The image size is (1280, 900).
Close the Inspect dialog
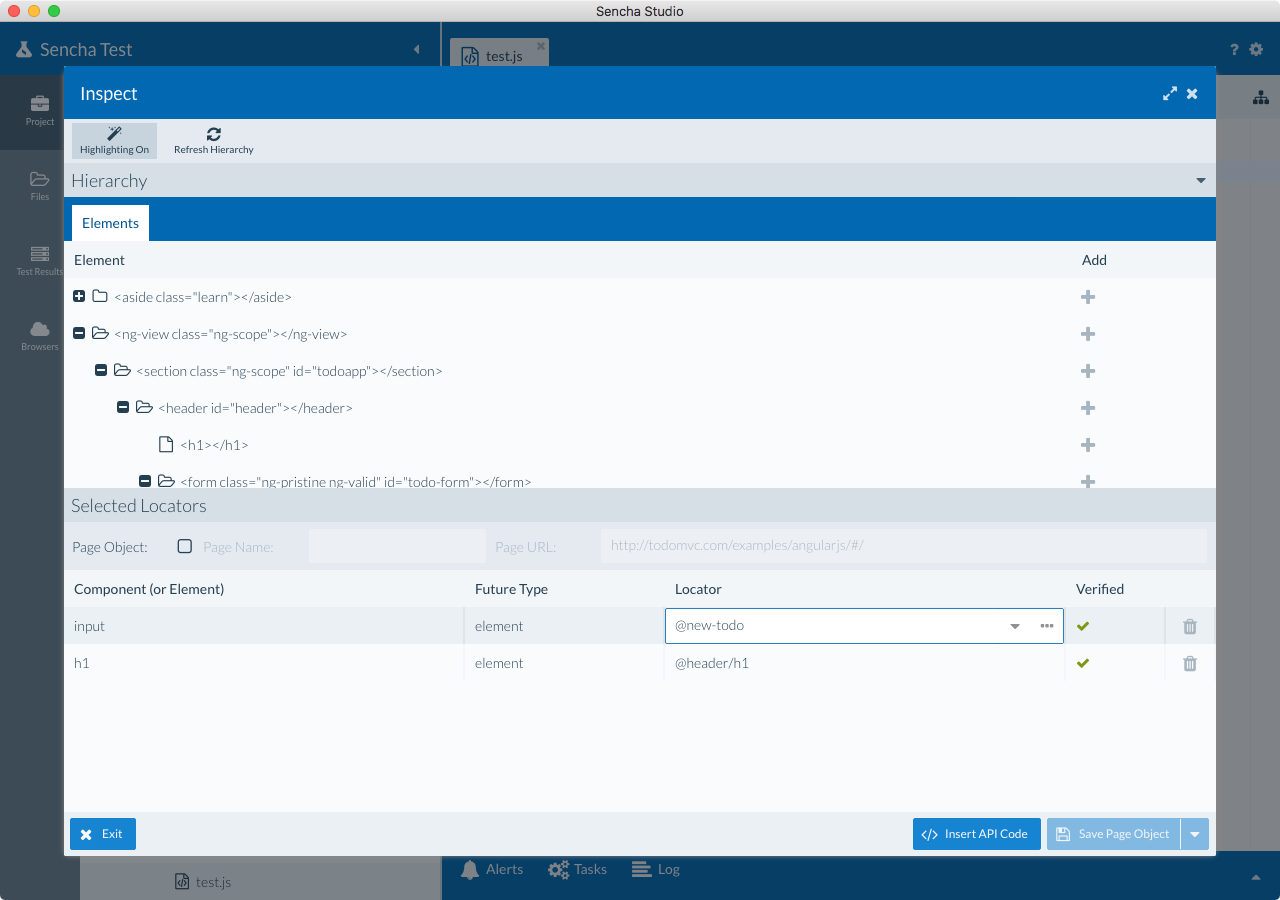coord(1192,93)
